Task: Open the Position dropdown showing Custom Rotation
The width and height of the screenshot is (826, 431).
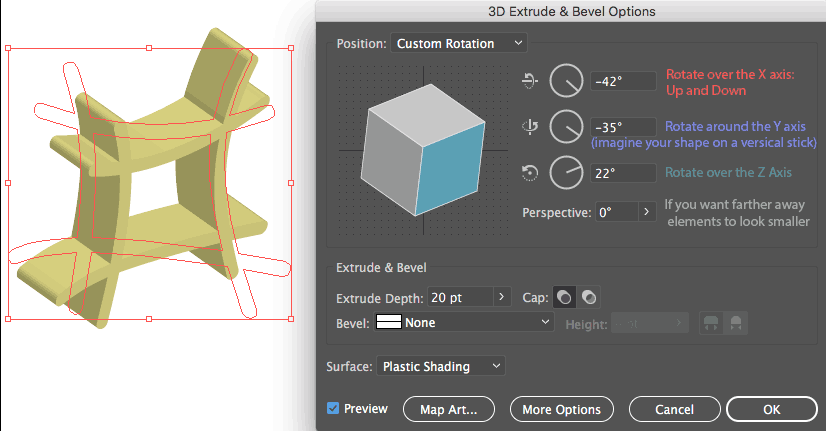Action: (459, 43)
